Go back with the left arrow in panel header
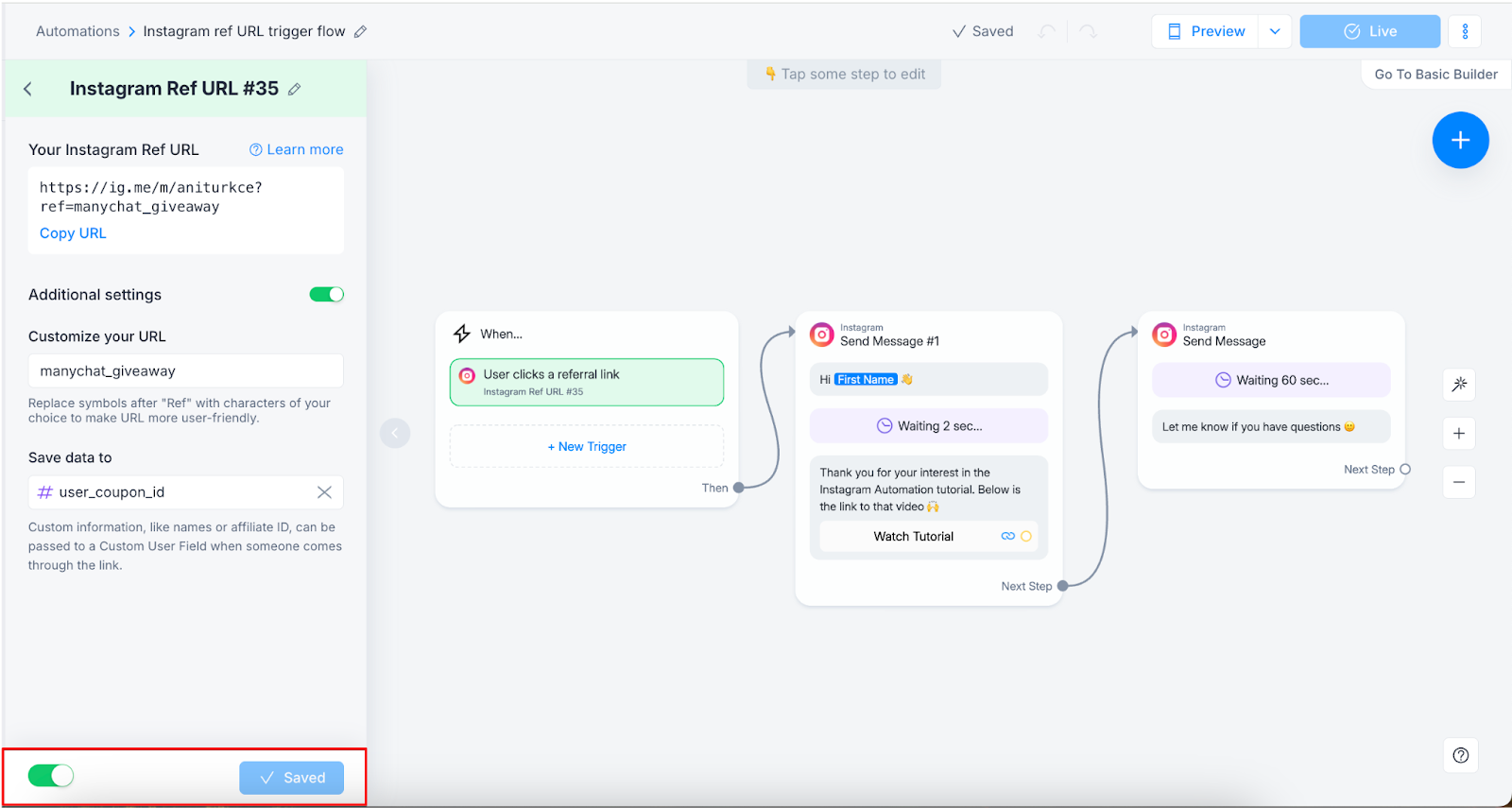Viewport: 1512px width, 808px height. tap(27, 89)
